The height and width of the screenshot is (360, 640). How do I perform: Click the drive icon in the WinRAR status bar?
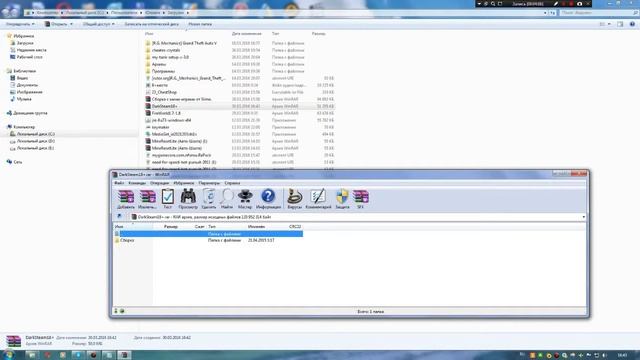coord(116,311)
